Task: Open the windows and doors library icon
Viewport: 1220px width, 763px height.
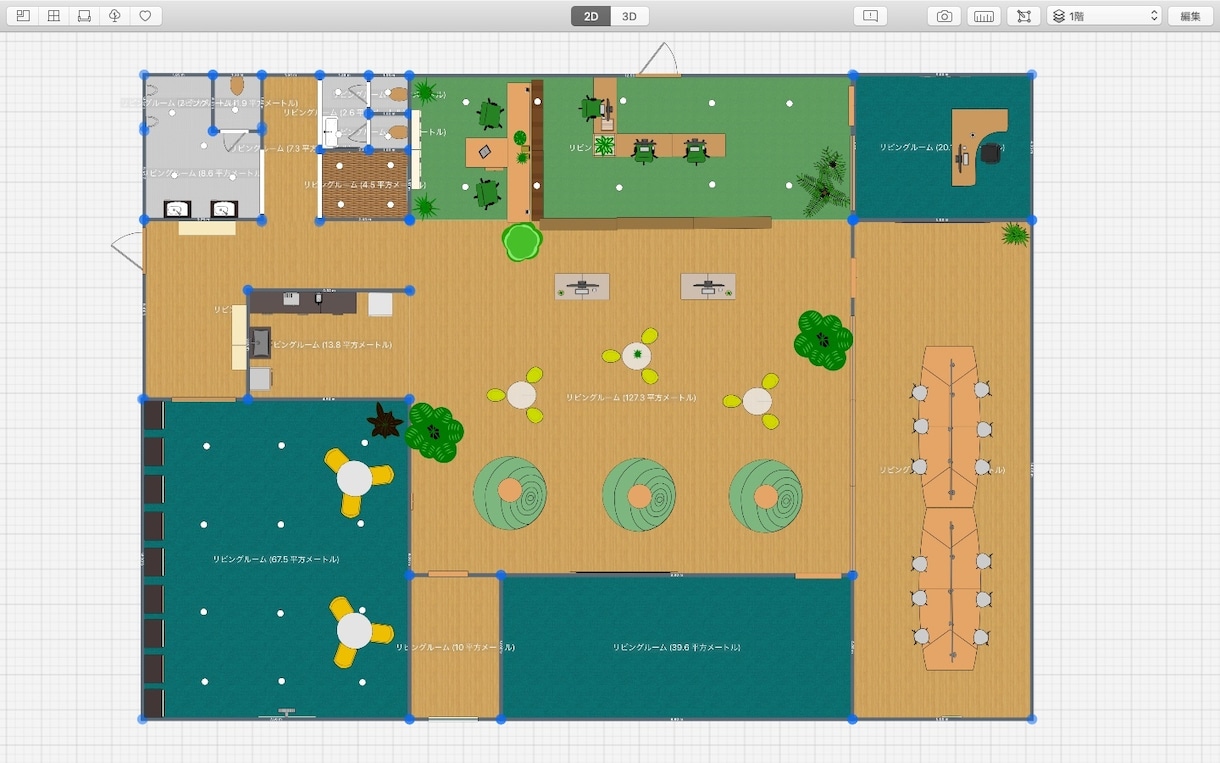Action: pyautogui.click(x=54, y=16)
